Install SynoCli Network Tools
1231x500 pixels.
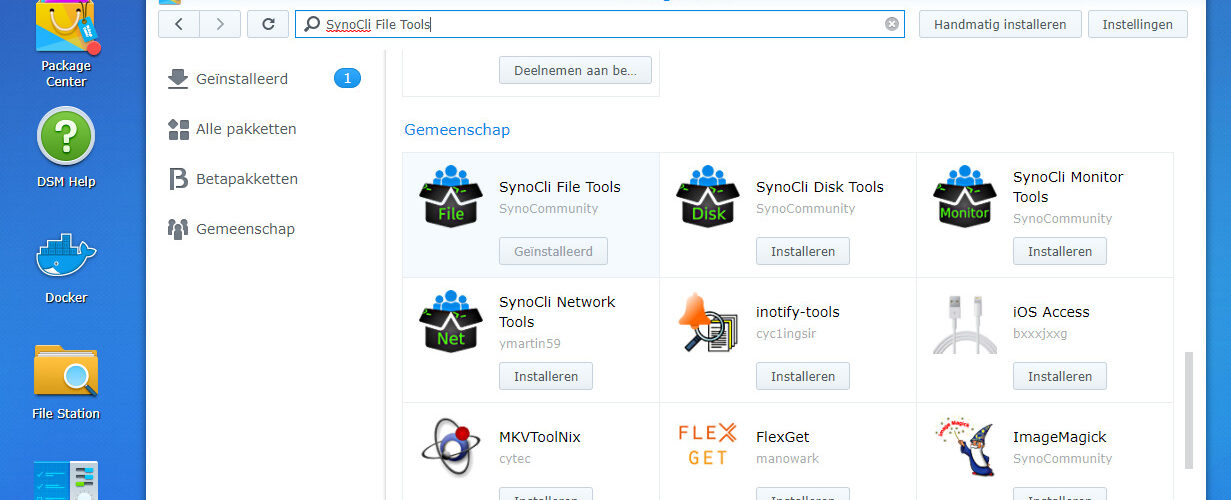point(546,376)
